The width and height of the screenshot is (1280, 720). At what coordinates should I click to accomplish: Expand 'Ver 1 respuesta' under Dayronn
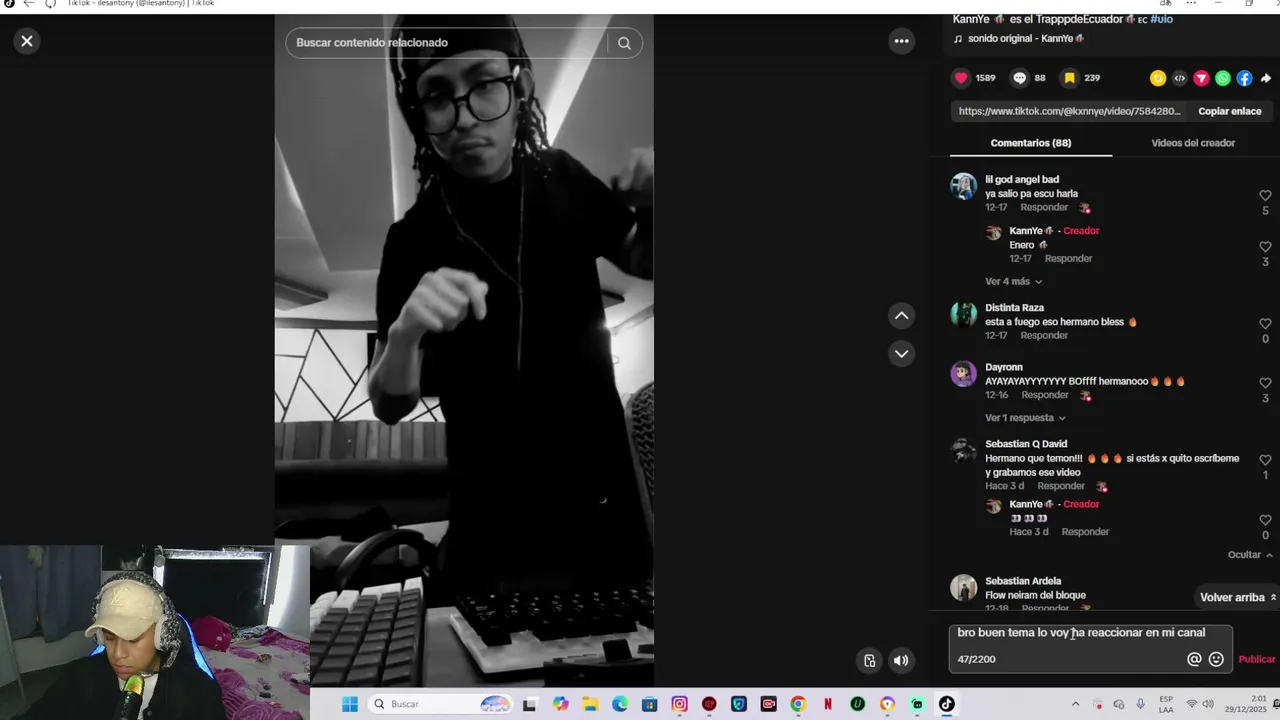(1025, 418)
